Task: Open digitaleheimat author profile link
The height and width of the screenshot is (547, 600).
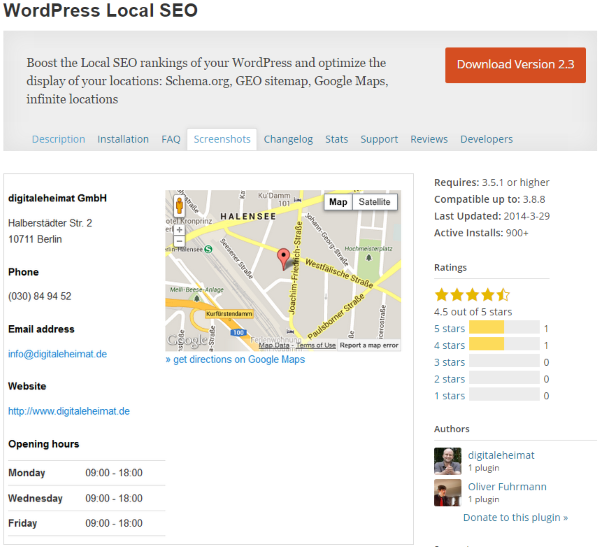Action: click(x=501, y=455)
